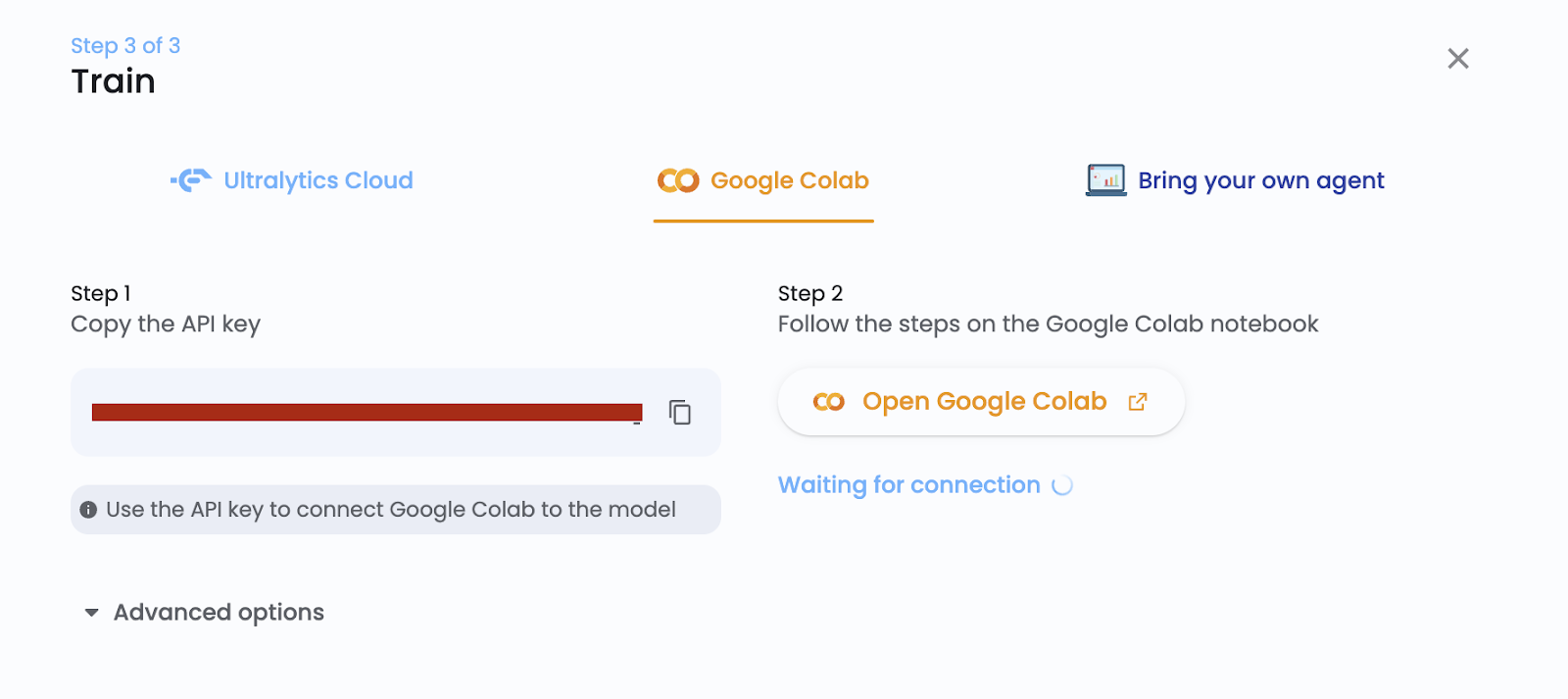Click the redacted API key field
The height and width of the screenshot is (699, 1568).
tap(367, 413)
